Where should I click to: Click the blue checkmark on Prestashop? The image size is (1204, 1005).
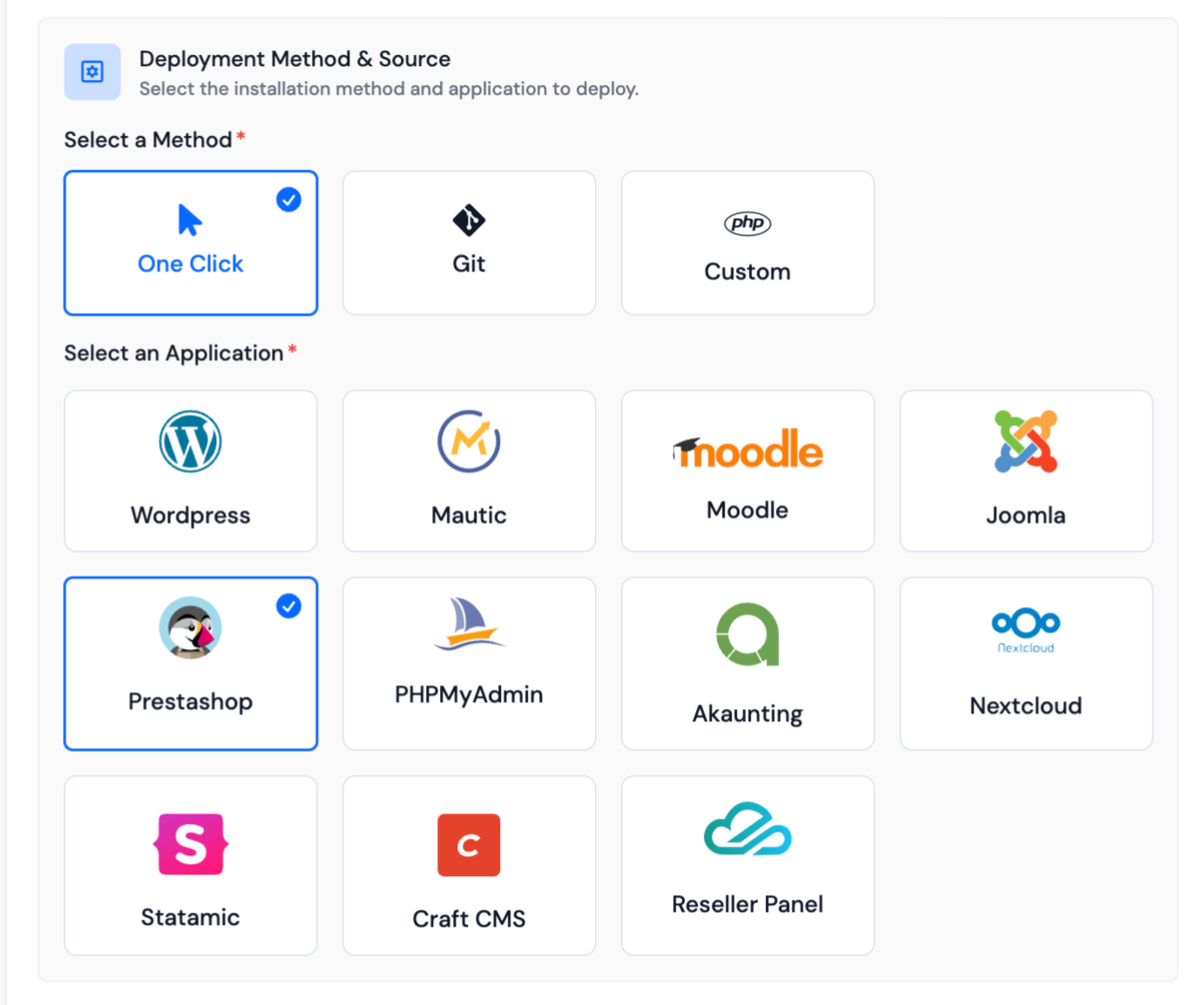tap(288, 605)
